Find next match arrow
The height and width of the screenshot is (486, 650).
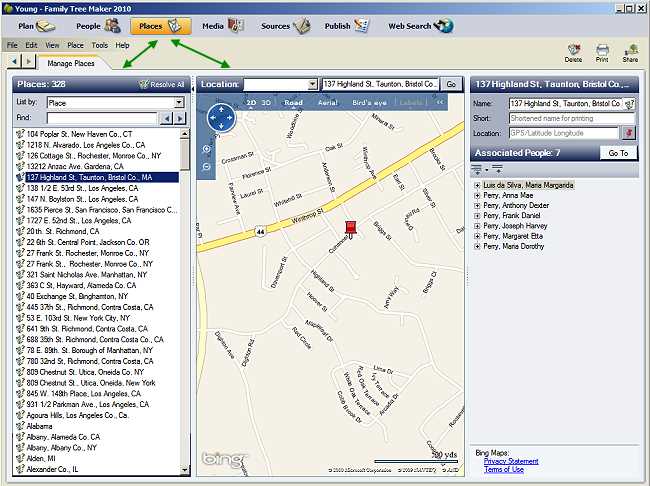[179, 119]
